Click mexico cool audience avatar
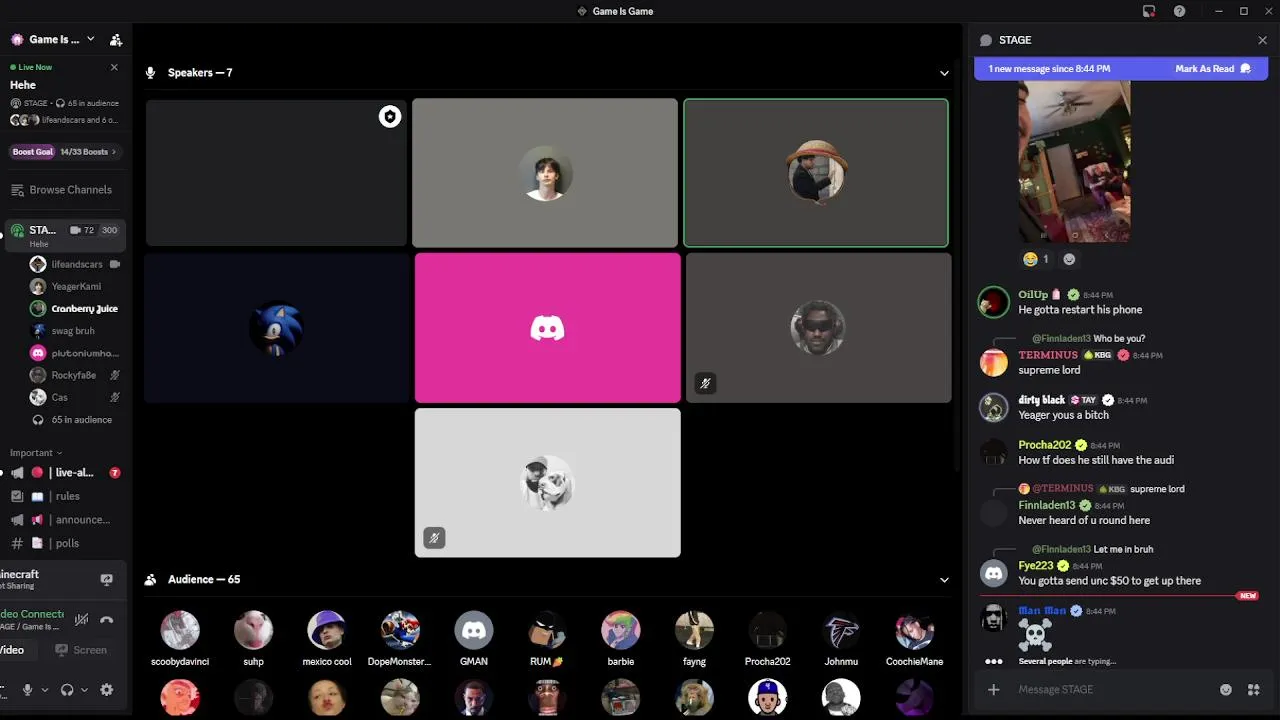The width and height of the screenshot is (1280, 720). point(327,631)
